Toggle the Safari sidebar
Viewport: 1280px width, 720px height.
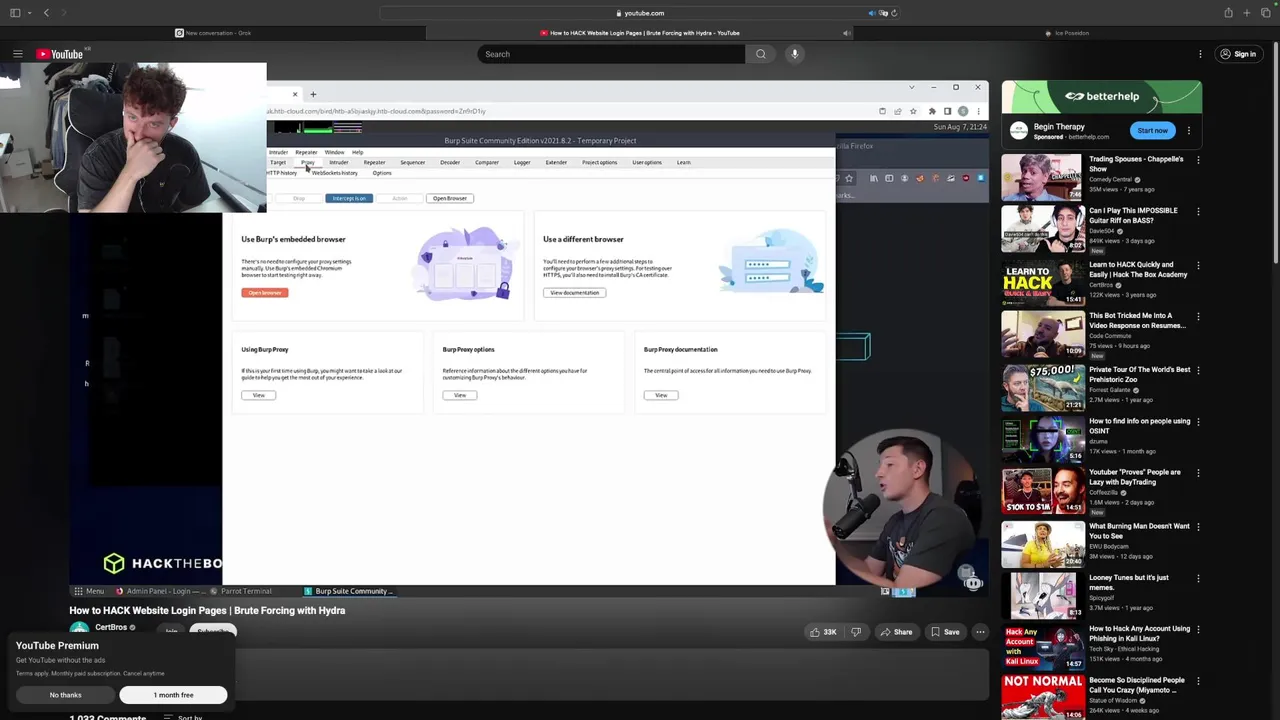pos(17,13)
